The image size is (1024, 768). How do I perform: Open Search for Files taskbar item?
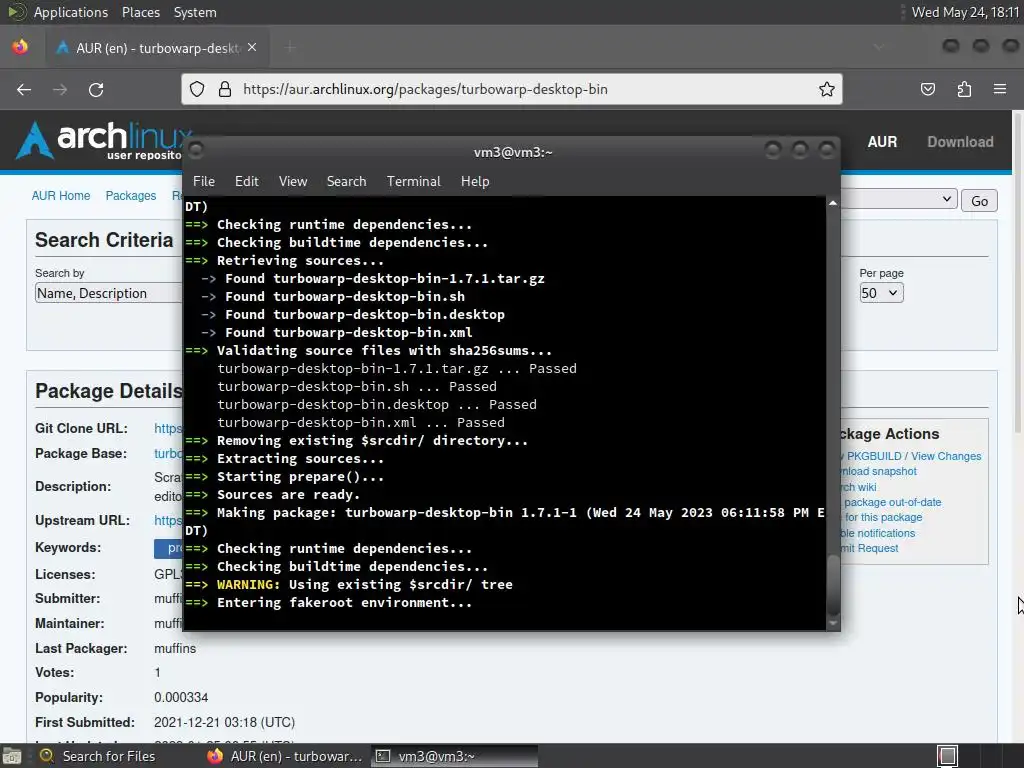pos(98,756)
